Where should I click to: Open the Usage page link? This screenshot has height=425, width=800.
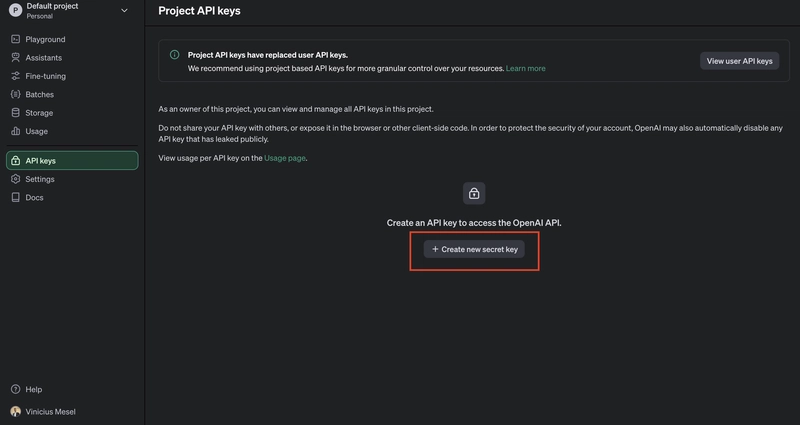pos(285,158)
